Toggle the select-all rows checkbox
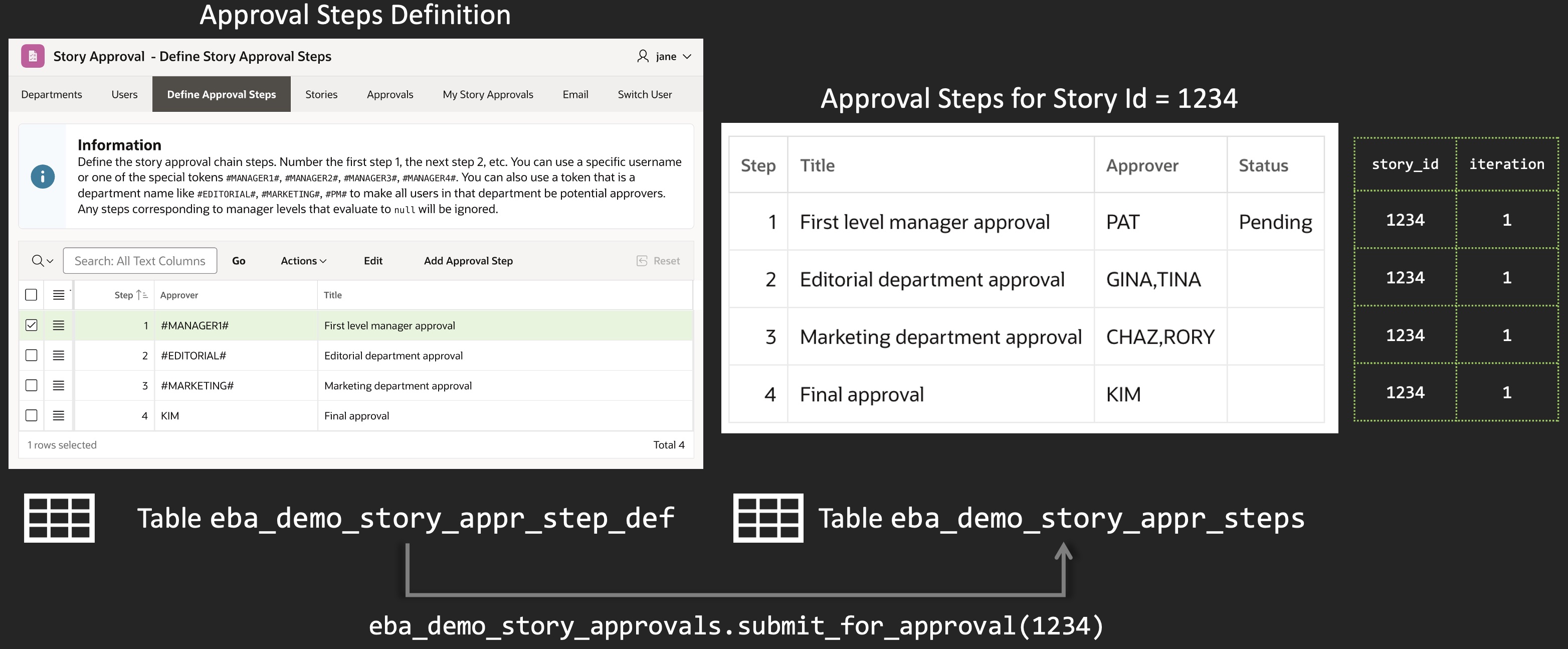The height and width of the screenshot is (649, 1568). 31,295
